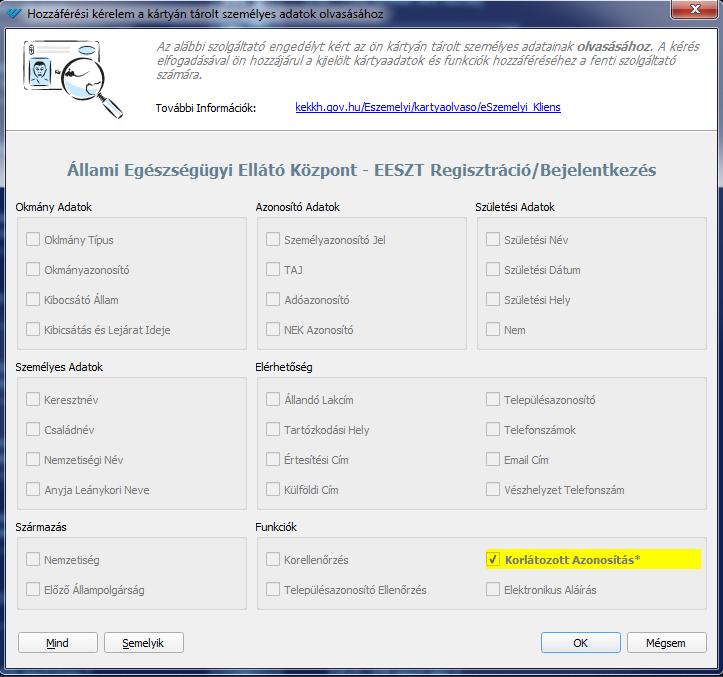Click the Származás group label
This screenshot has width=723, height=677.
coord(41,527)
